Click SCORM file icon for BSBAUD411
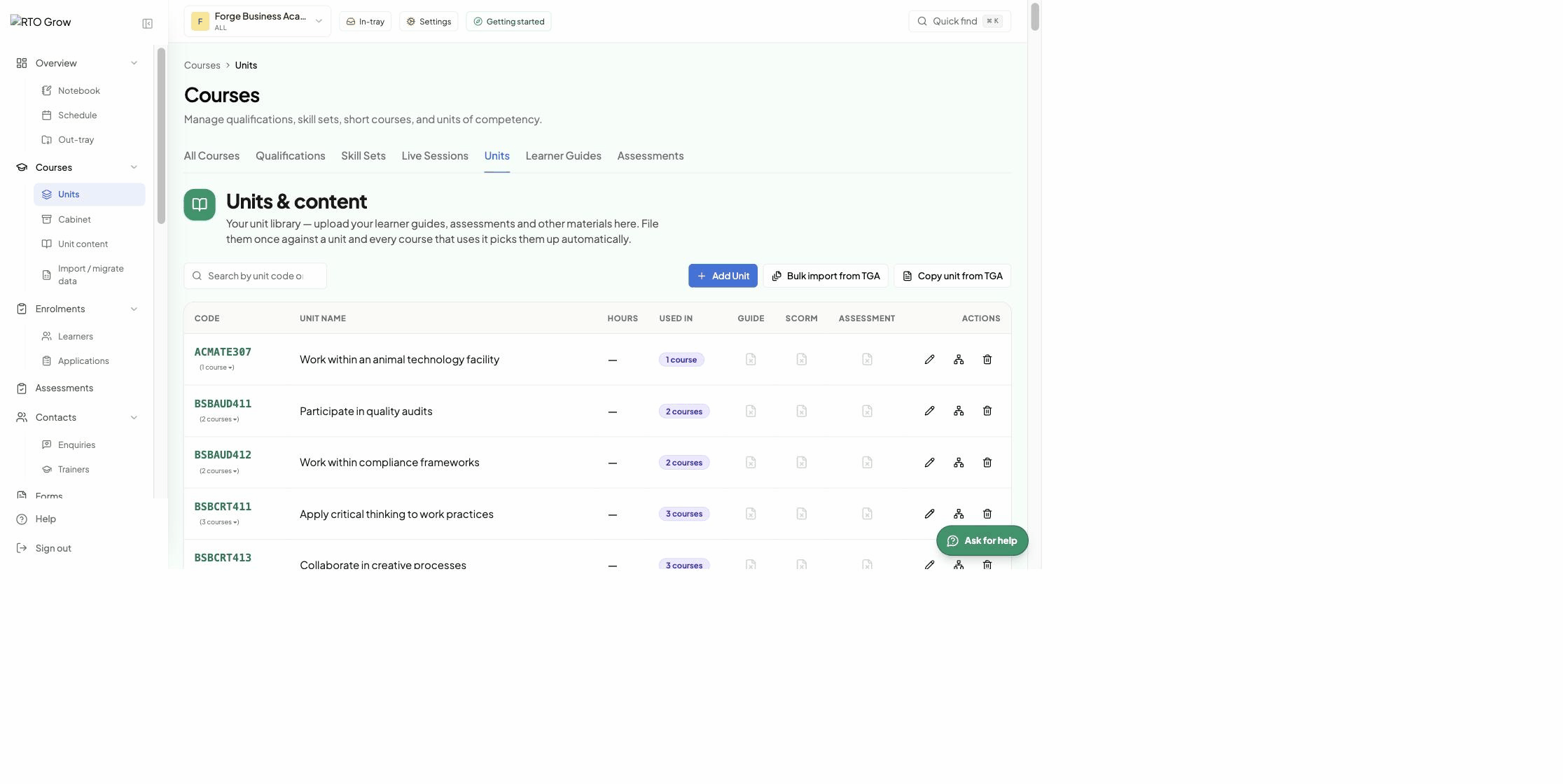The width and height of the screenshot is (1563, 784). [802, 411]
